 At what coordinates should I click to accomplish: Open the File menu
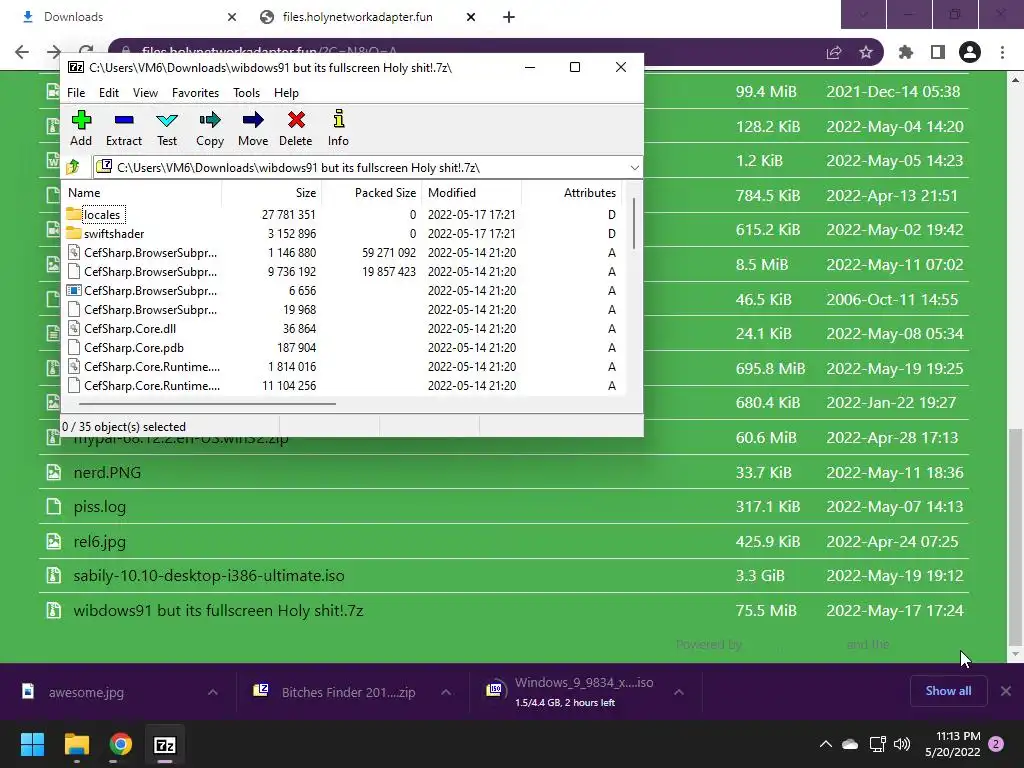(76, 93)
